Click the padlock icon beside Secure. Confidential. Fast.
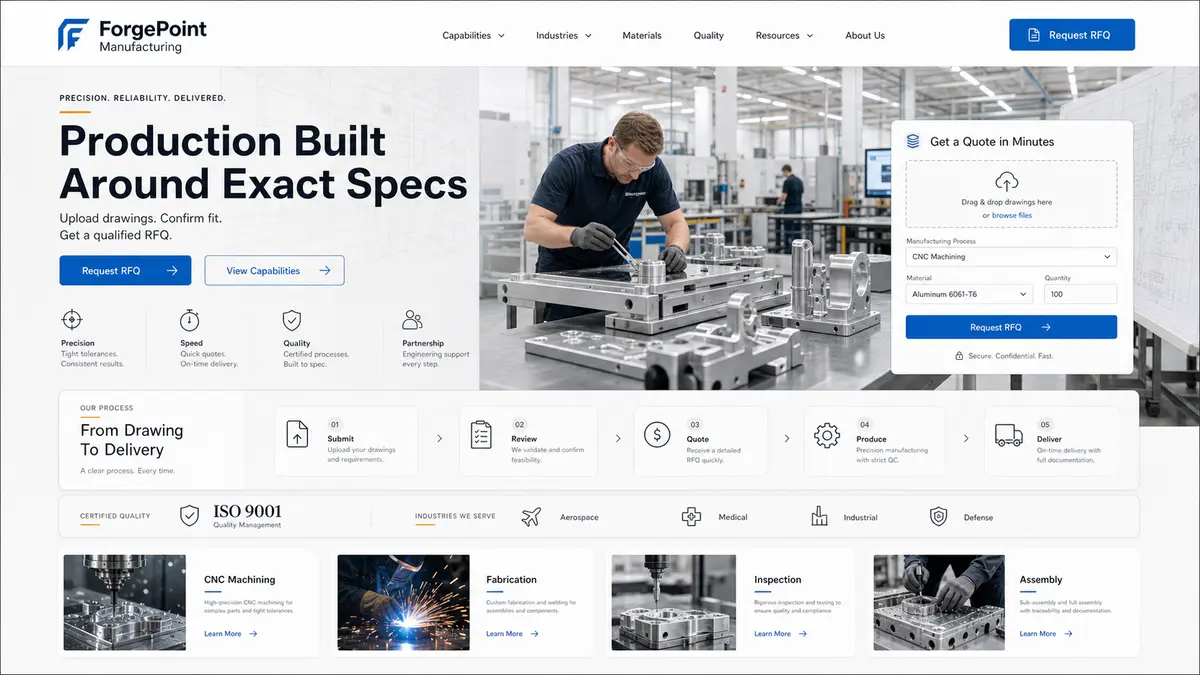The image size is (1200, 675). pyautogui.click(x=959, y=356)
